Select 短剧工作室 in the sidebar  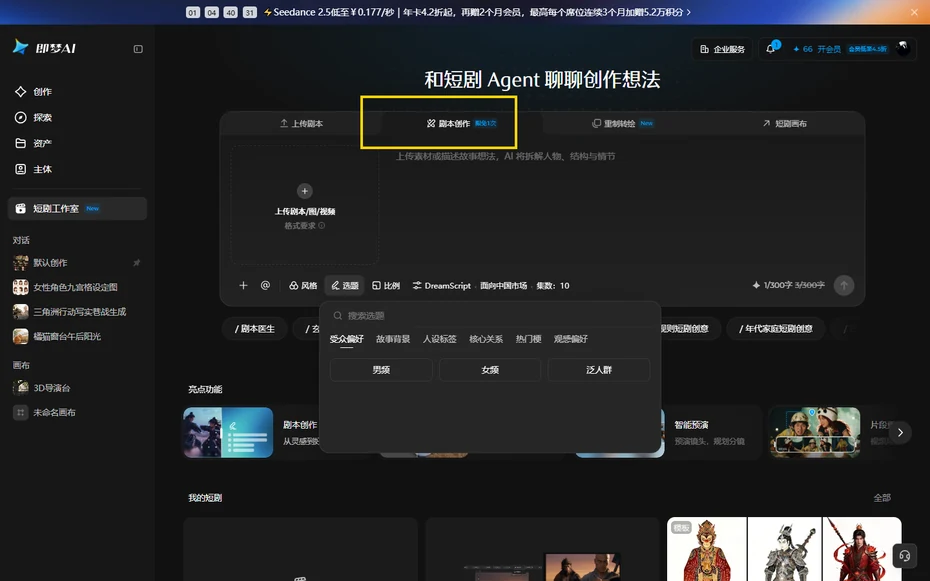[x=77, y=208]
